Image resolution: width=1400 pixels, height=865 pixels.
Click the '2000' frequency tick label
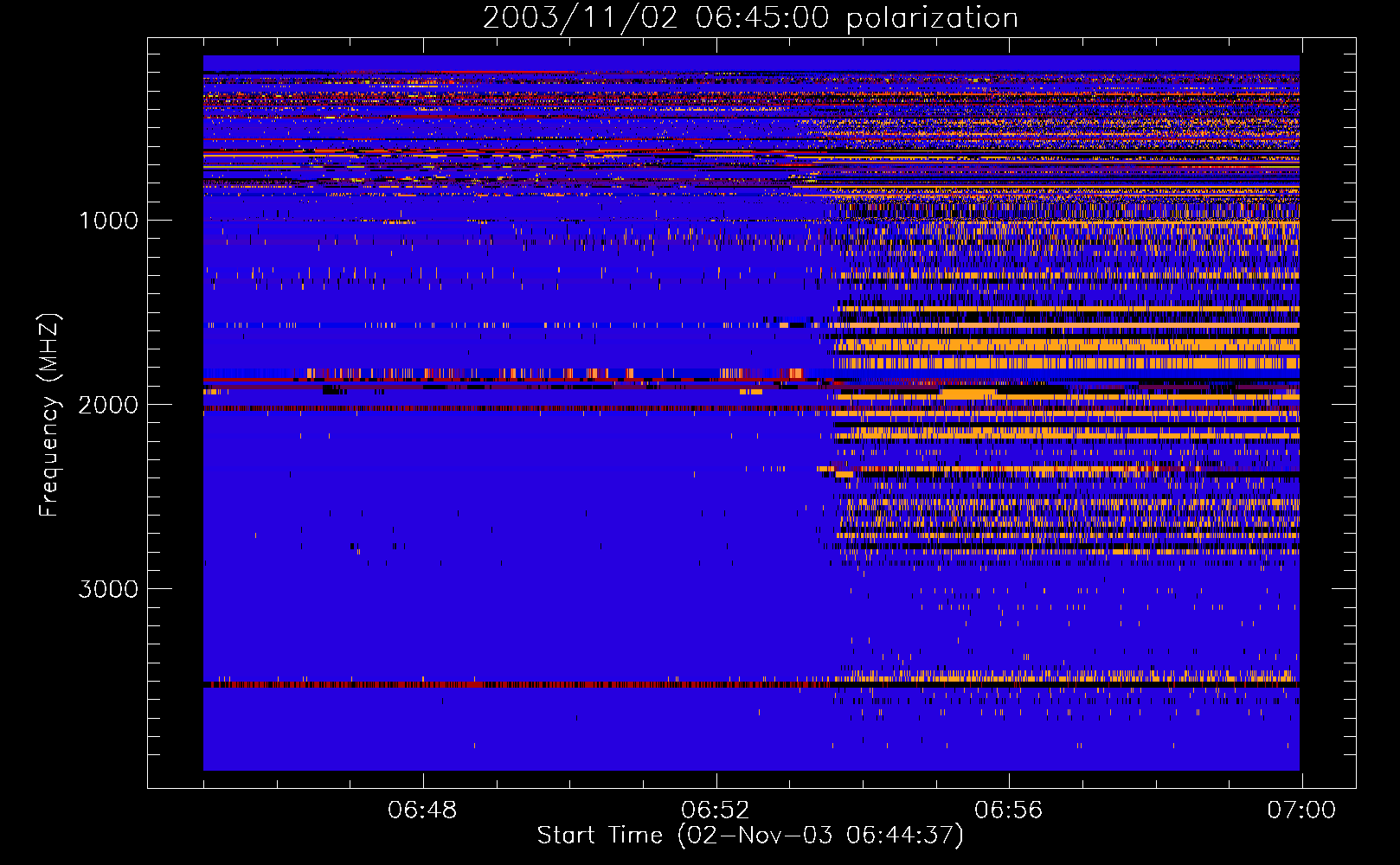(x=109, y=405)
